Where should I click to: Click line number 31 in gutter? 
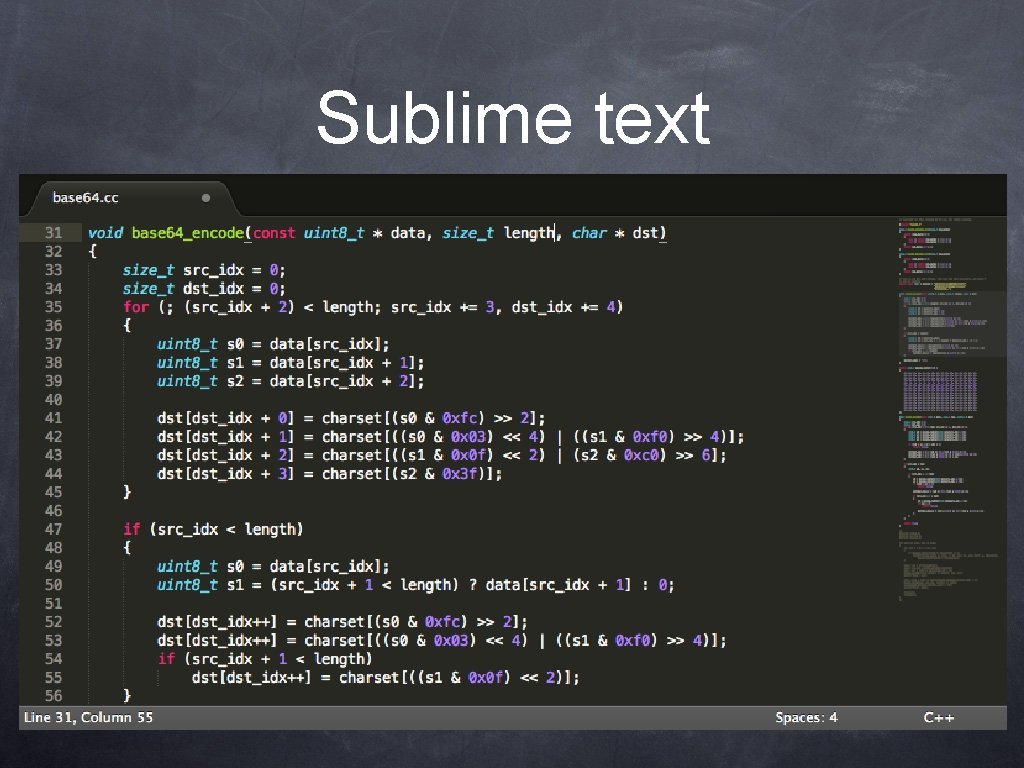pyautogui.click(x=54, y=232)
